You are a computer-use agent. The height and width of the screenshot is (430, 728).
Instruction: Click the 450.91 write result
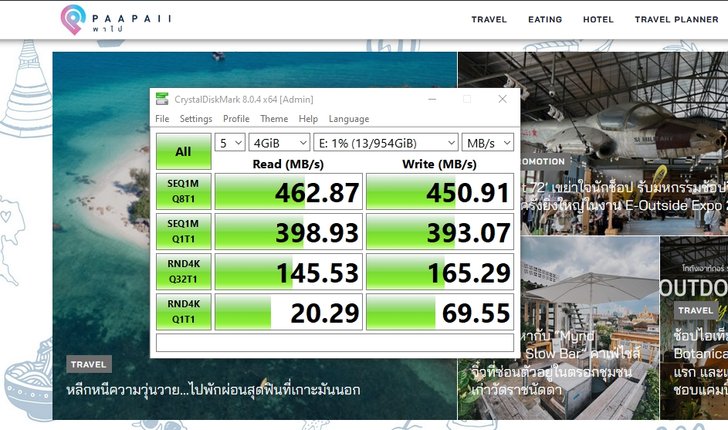pos(440,191)
